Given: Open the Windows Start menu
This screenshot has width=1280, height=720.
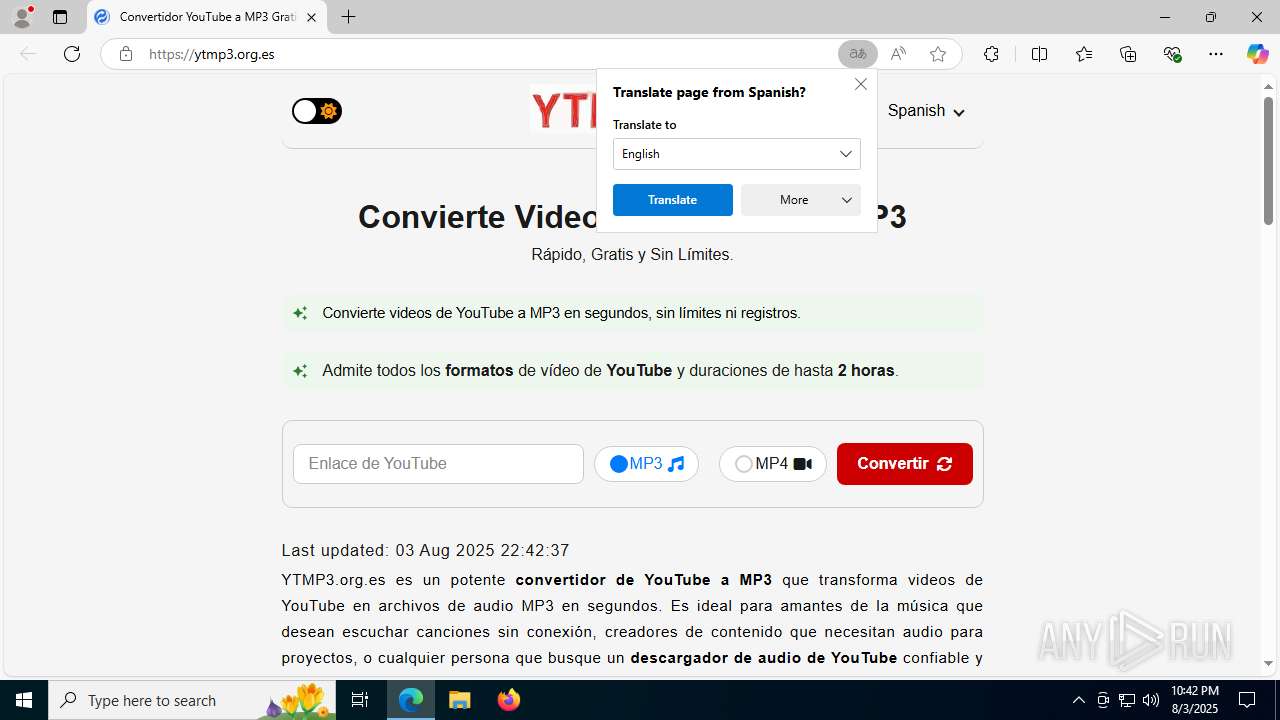Looking at the screenshot, I should pos(24,700).
